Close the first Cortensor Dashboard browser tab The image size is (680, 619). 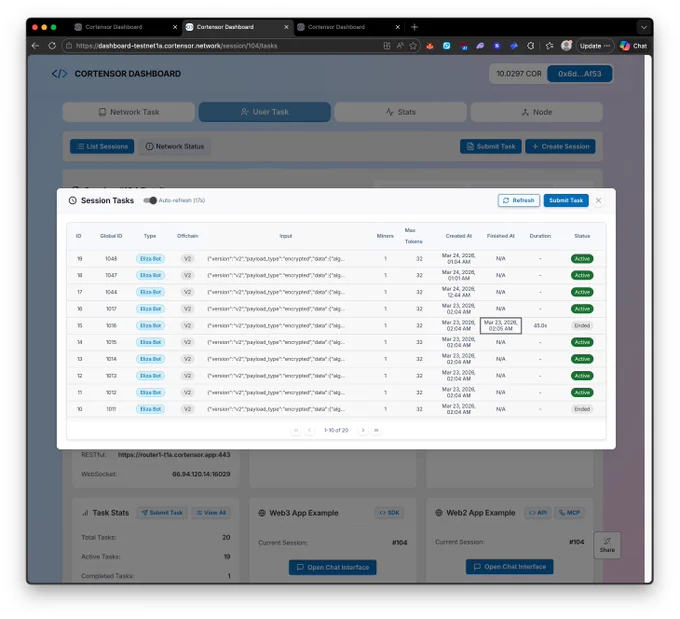pyautogui.click(x=175, y=27)
